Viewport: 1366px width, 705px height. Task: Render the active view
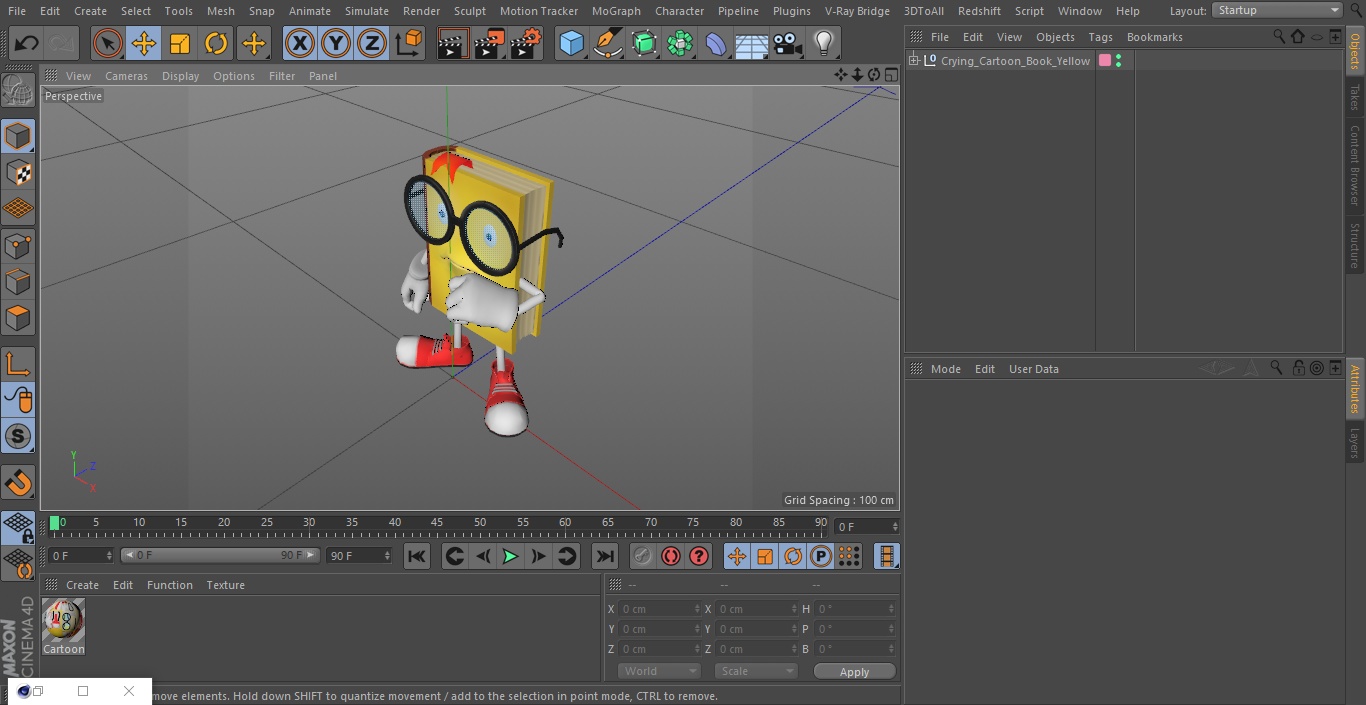pyautogui.click(x=453, y=43)
